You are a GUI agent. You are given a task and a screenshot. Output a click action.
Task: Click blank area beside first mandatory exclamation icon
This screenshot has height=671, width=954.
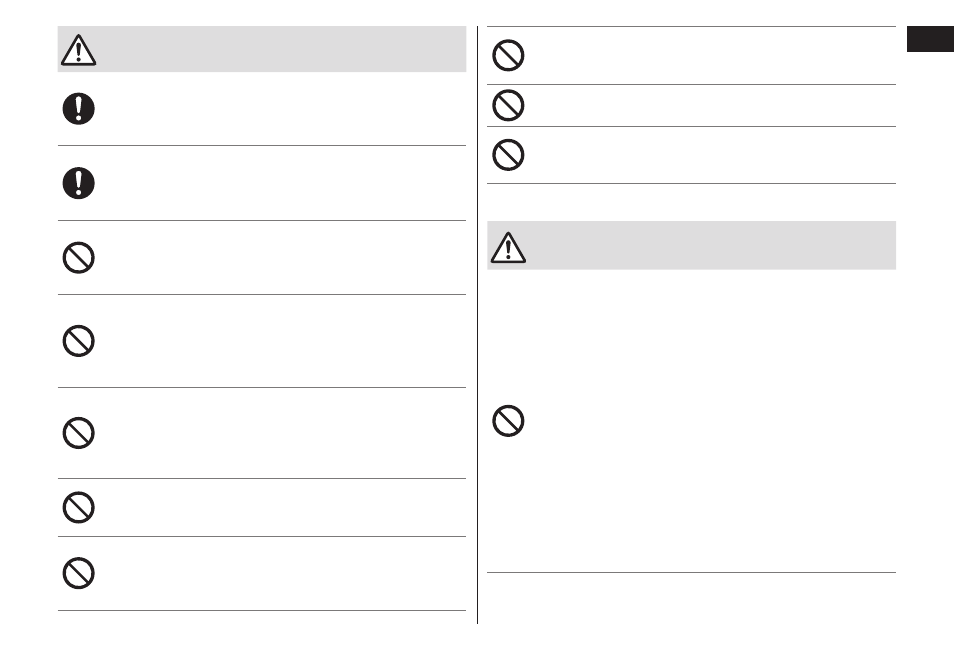coord(280,109)
